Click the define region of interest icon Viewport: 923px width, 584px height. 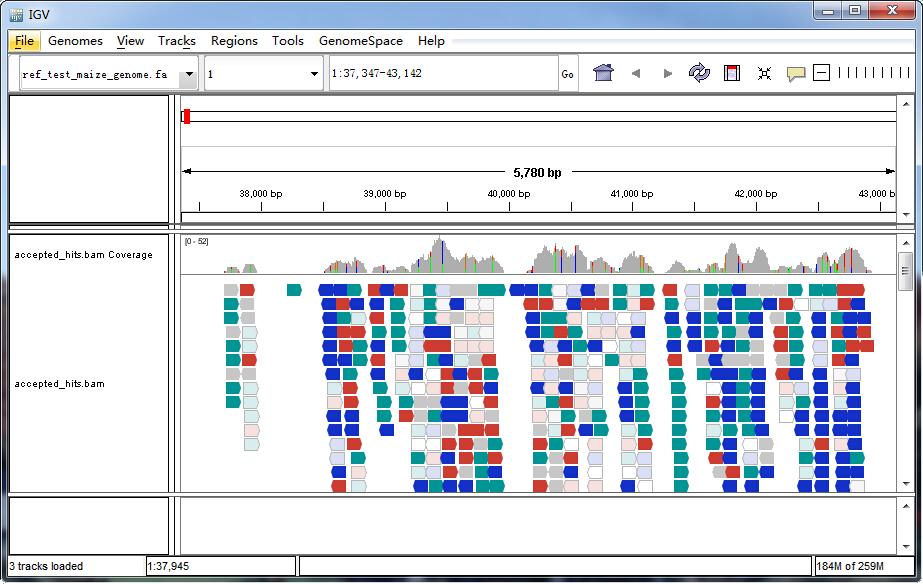[x=733, y=72]
